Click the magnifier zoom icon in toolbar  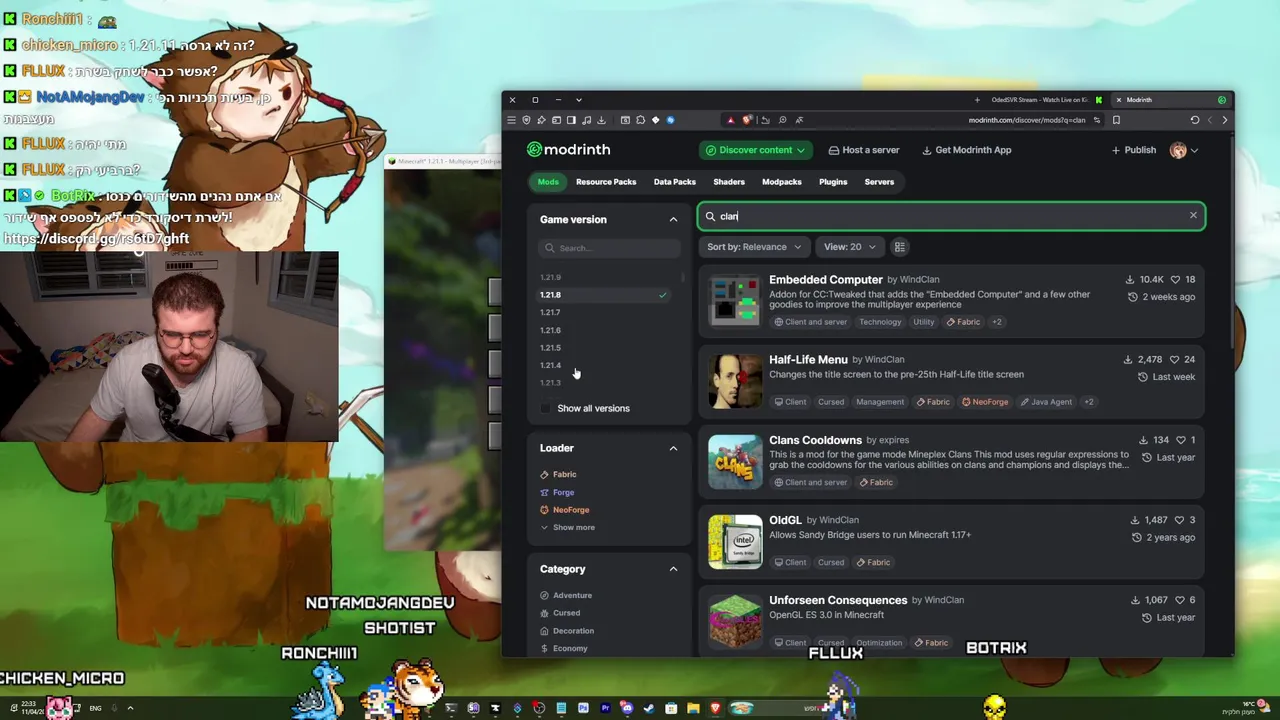click(782, 120)
